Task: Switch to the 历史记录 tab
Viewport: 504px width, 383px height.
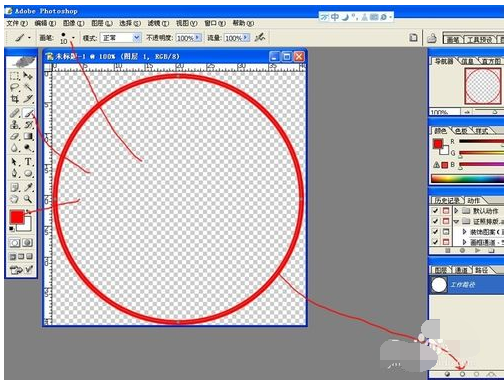Action: click(x=446, y=201)
